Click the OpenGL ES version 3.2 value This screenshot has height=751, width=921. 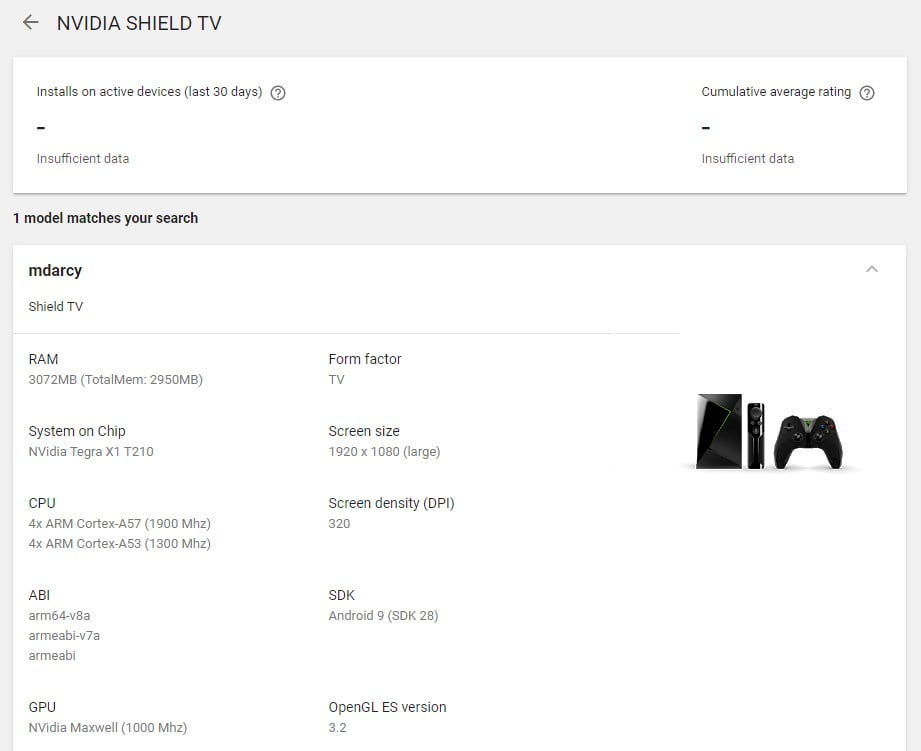click(x=337, y=728)
